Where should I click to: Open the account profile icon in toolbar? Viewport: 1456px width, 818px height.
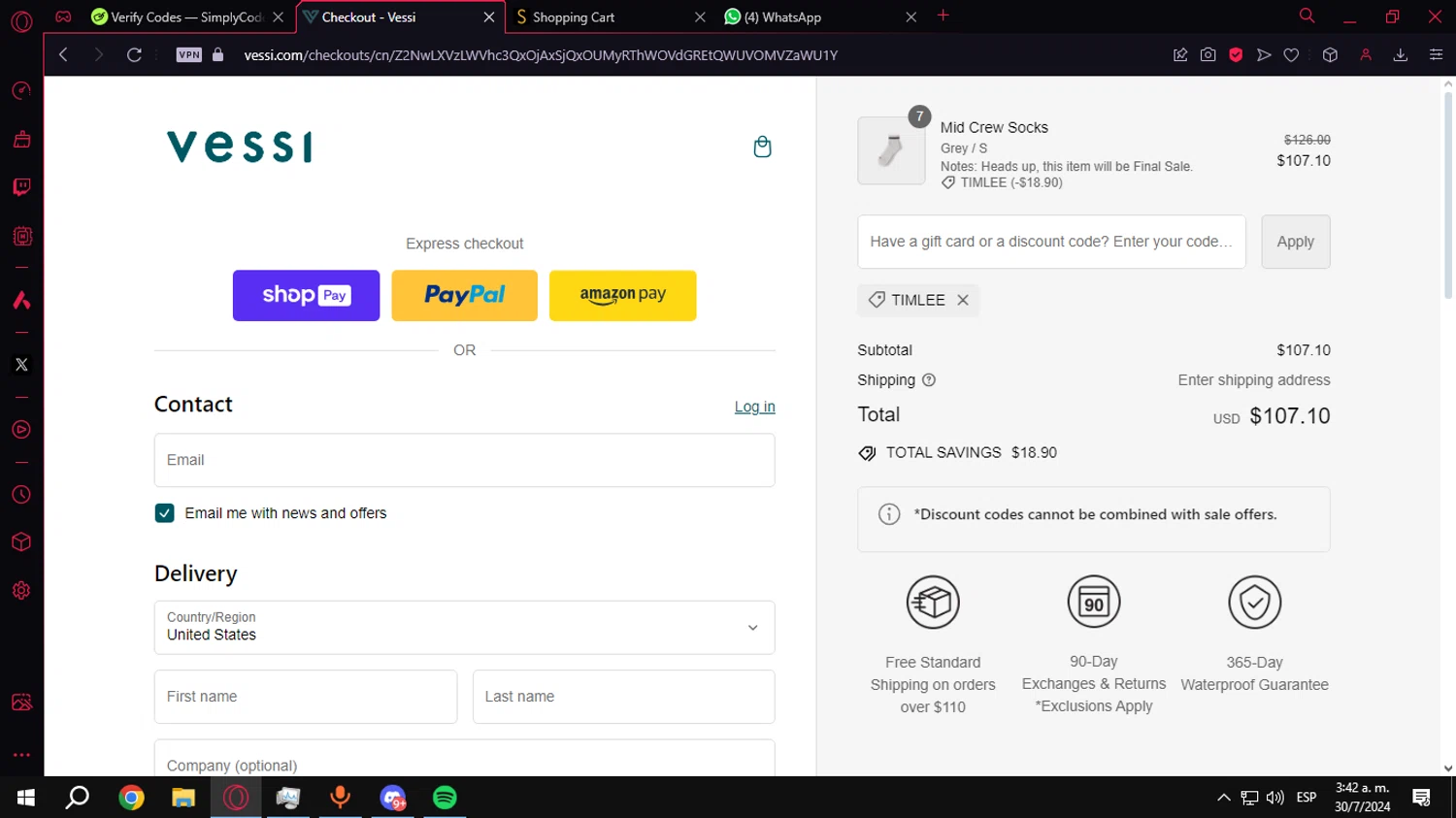(1366, 55)
